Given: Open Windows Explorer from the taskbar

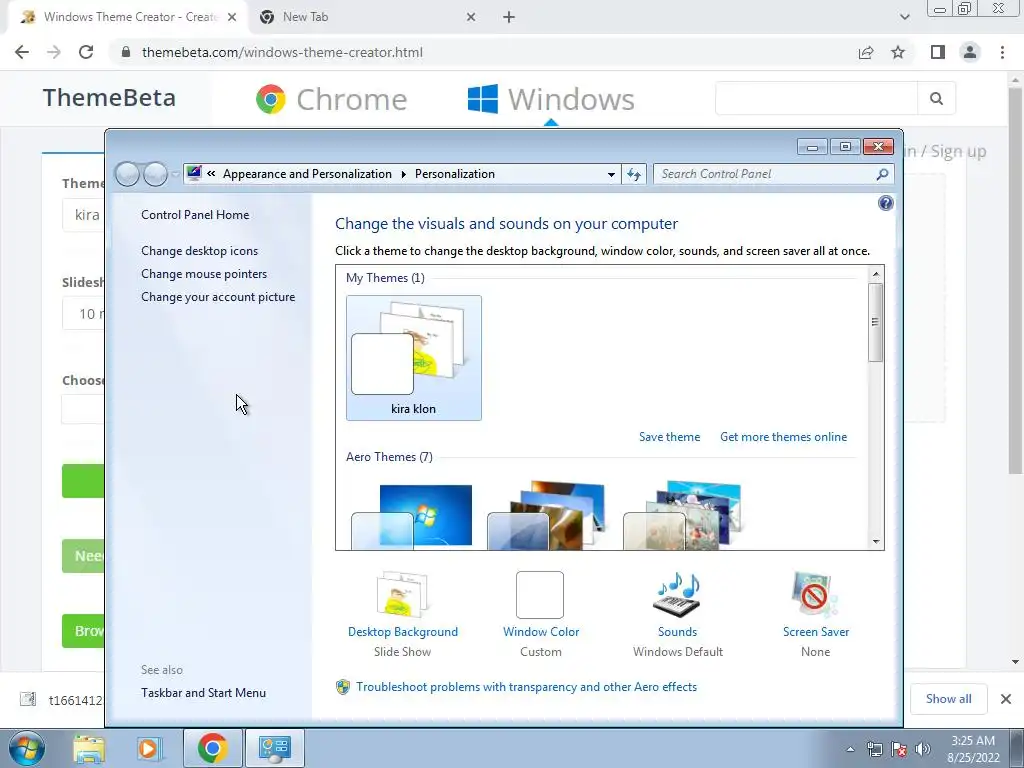Looking at the screenshot, I should click(x=89, y=749).
